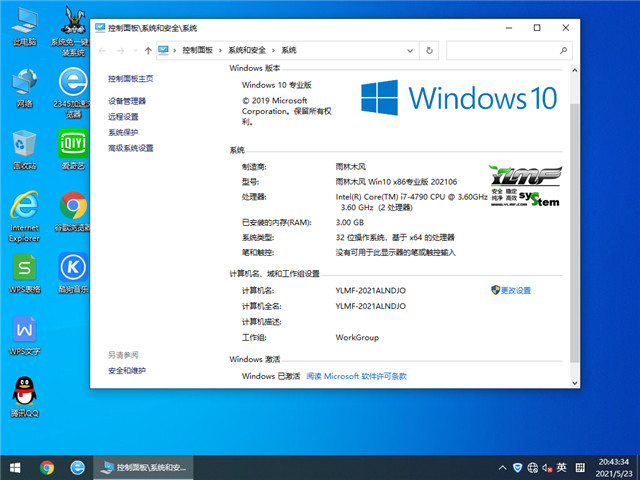Click the 32 位操作系统 system type text
This screenshot has width=640, height=480.
[x=395, y=238]
